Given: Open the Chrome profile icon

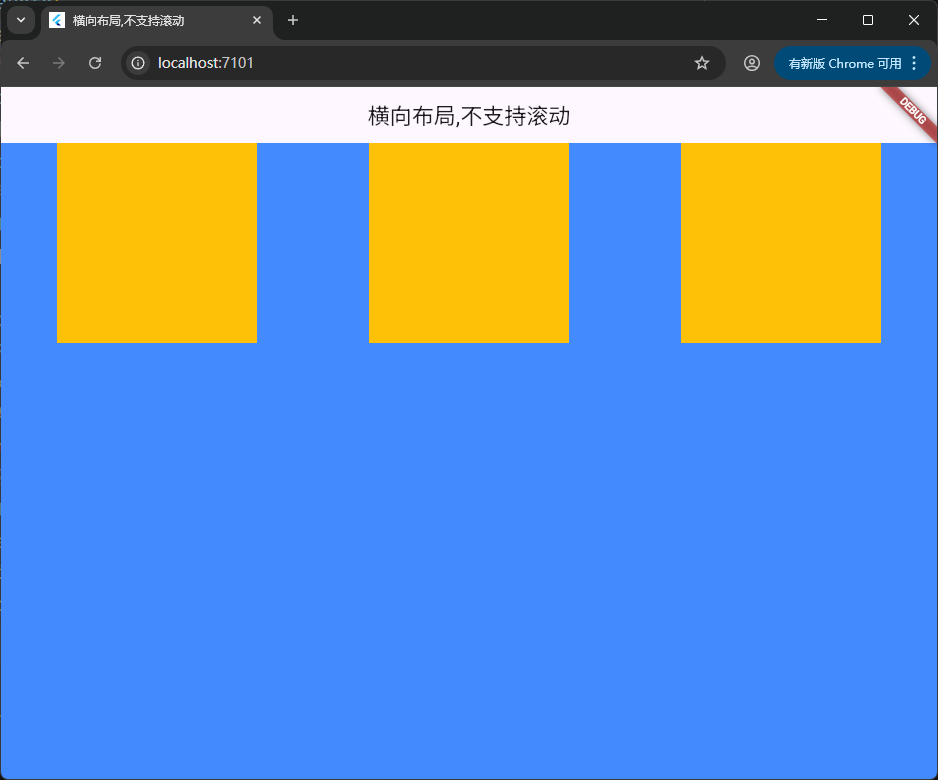Looking at the screenshot, I should (751, 63).
